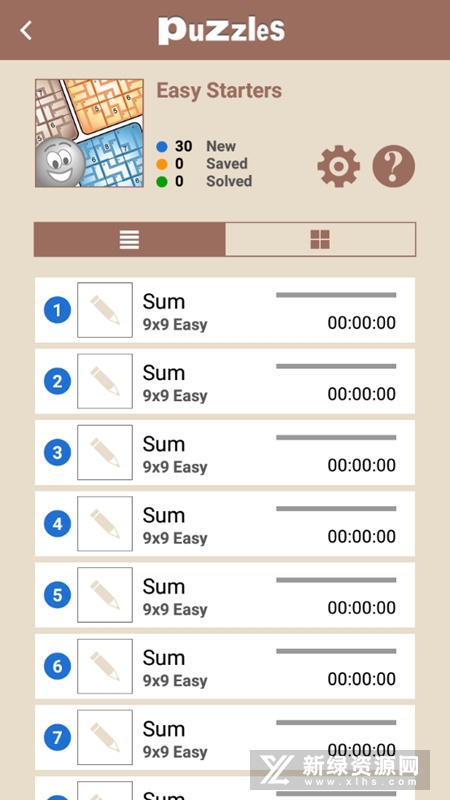Open the second Sum 9x9 Easy puzzle title
Screen dimensions: 450x800
click(x=175, y=384)
